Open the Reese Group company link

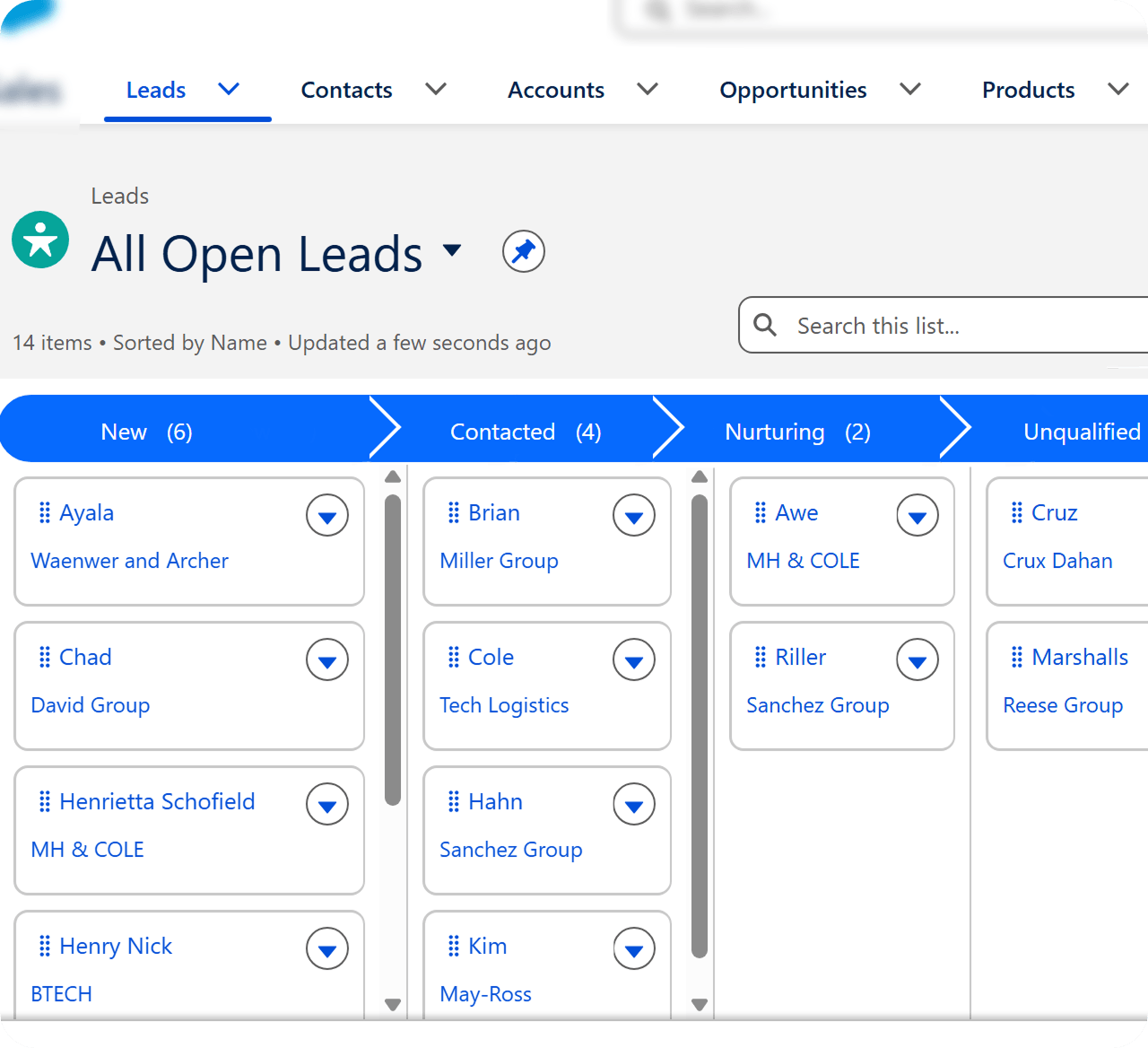coord(1063,705)
